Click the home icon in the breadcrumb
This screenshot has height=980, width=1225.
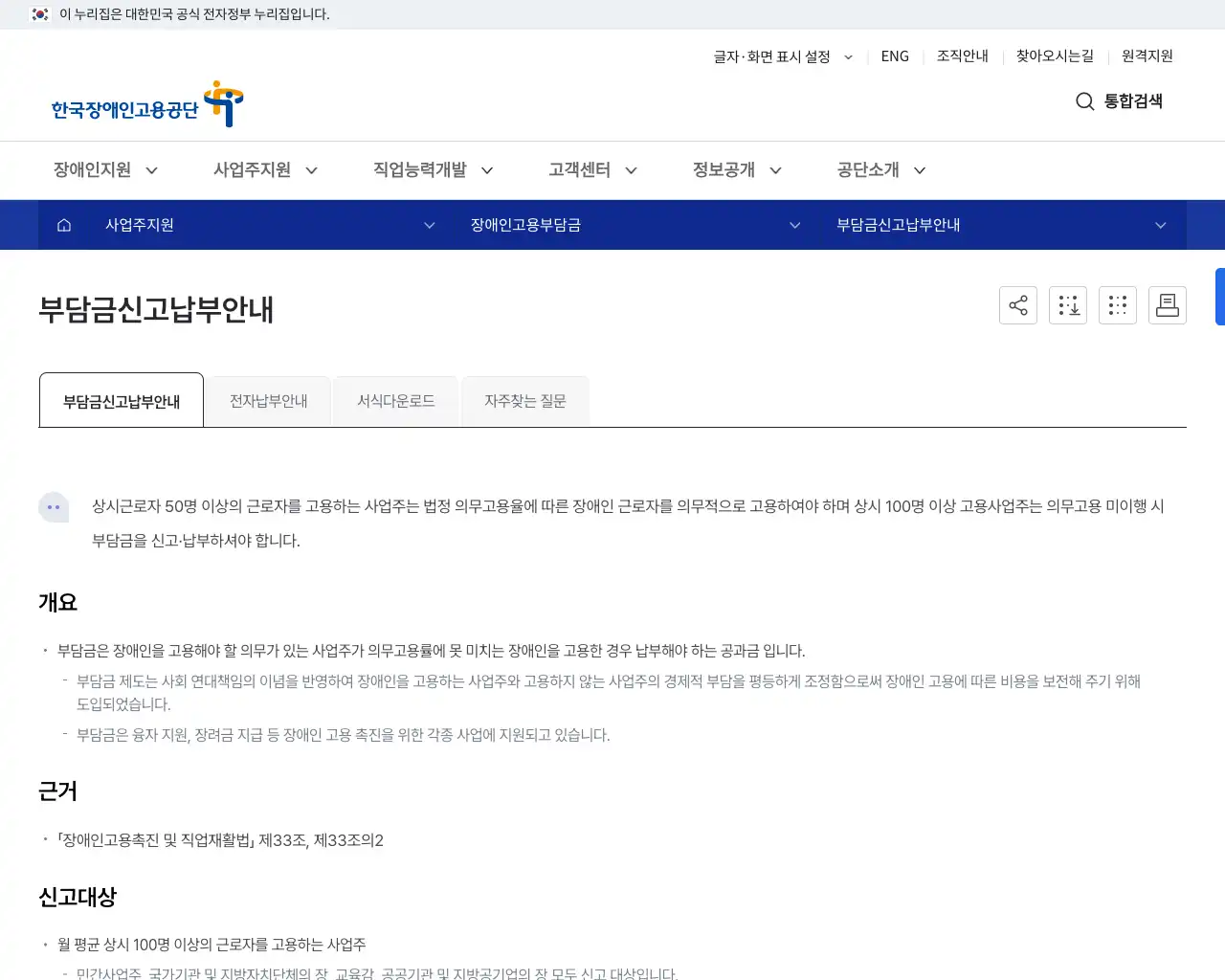point(63,225)
